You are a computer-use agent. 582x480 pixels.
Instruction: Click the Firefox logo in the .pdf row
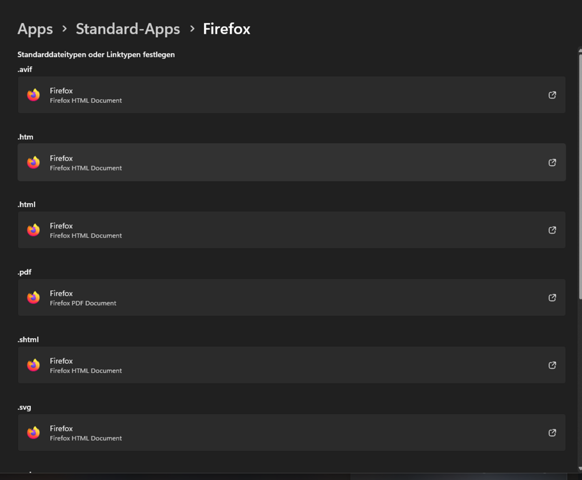point(33,298)
